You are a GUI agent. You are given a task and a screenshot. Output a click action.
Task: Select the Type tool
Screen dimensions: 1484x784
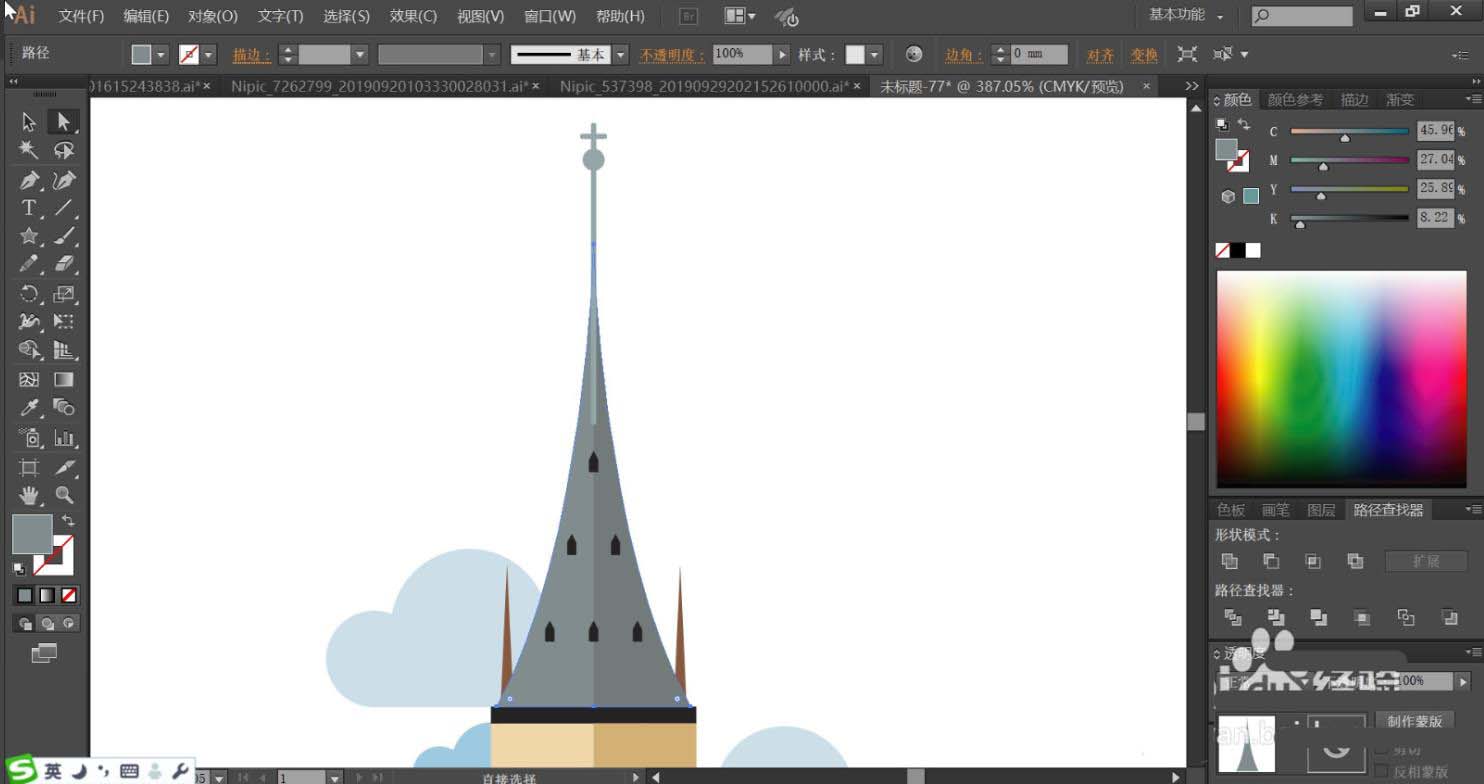(29, 208)
